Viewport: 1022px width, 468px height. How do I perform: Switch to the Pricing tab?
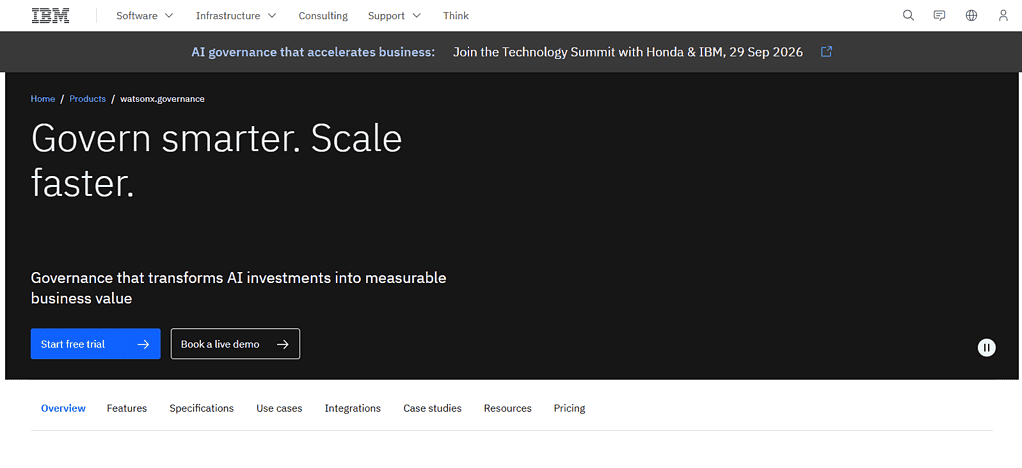(570, 408)
